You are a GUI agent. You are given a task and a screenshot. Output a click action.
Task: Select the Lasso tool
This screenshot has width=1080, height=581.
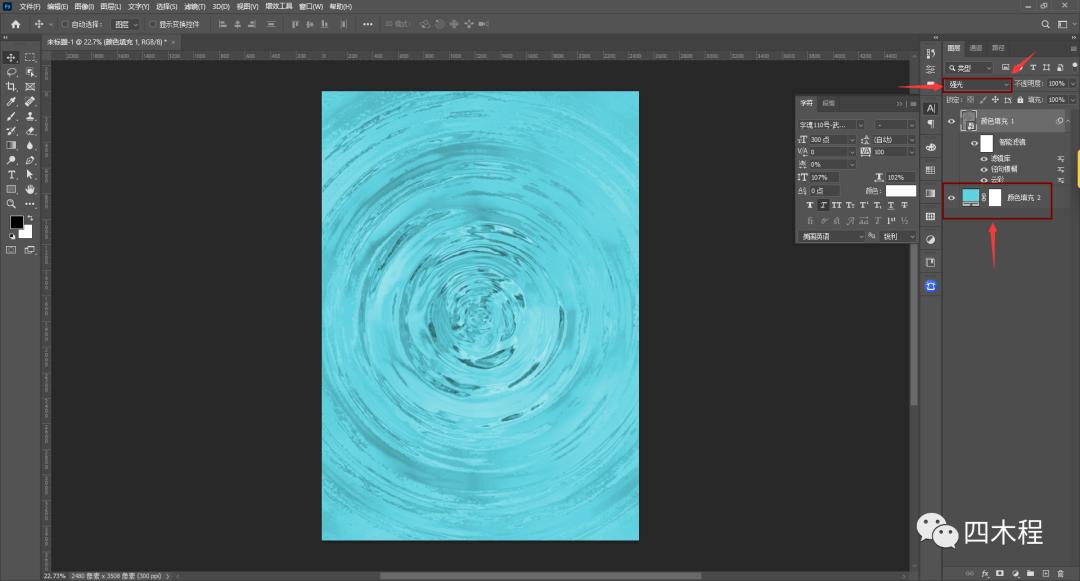coord(12,72)
